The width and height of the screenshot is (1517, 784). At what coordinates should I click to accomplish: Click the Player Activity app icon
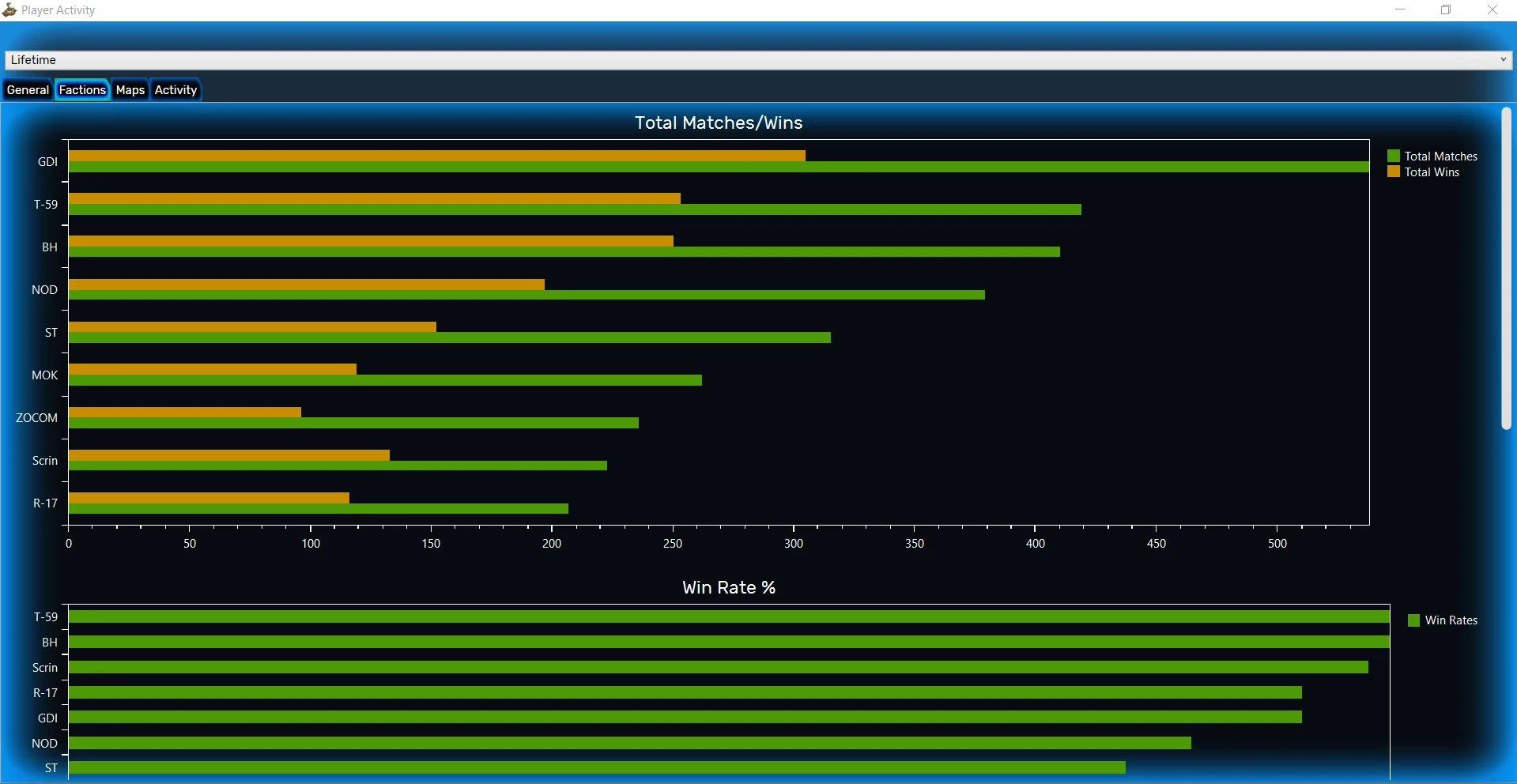pyautogui.click(x=9, y=10)
